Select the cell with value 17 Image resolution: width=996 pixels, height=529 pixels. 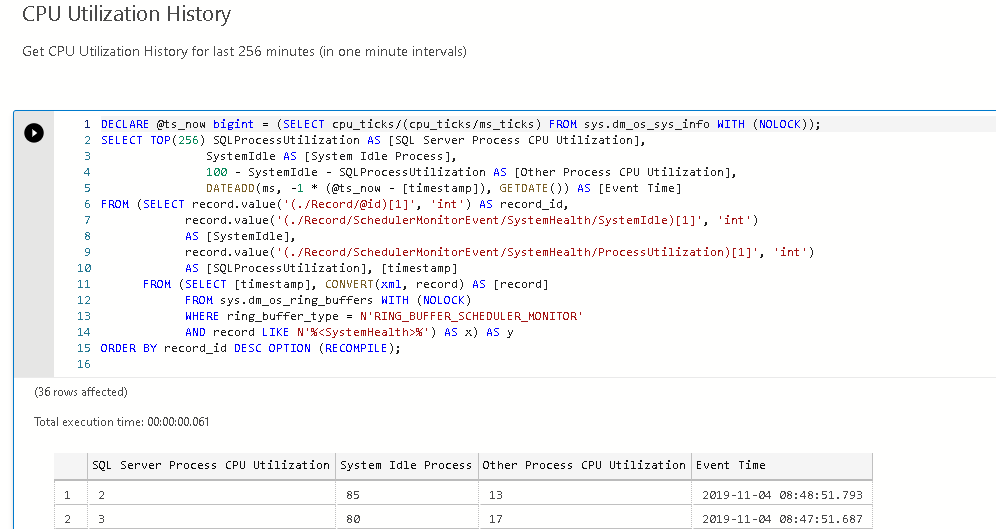(x=583, y=519)
